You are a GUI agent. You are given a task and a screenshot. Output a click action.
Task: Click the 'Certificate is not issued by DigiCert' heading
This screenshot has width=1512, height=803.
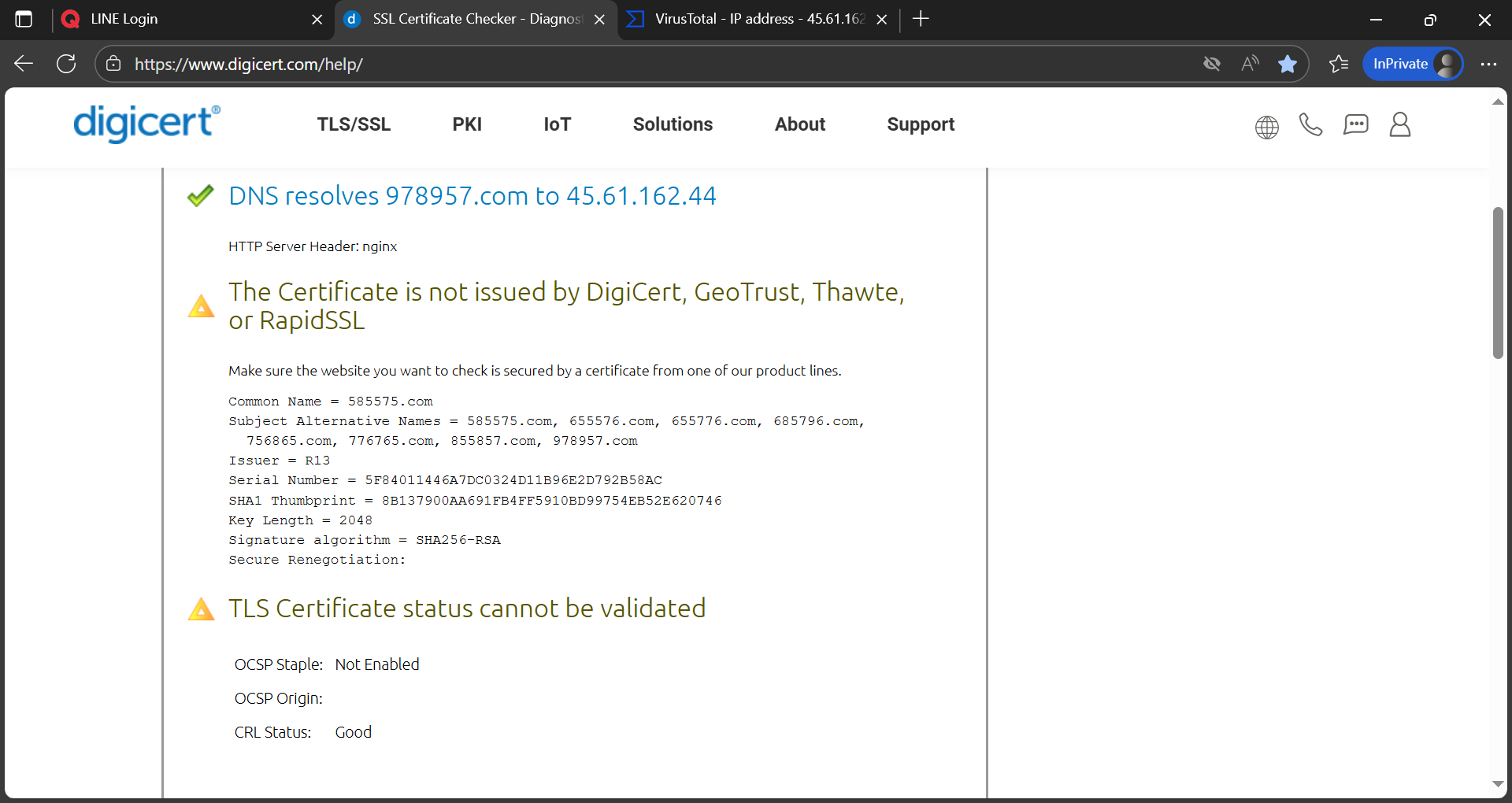coord(566,305)
